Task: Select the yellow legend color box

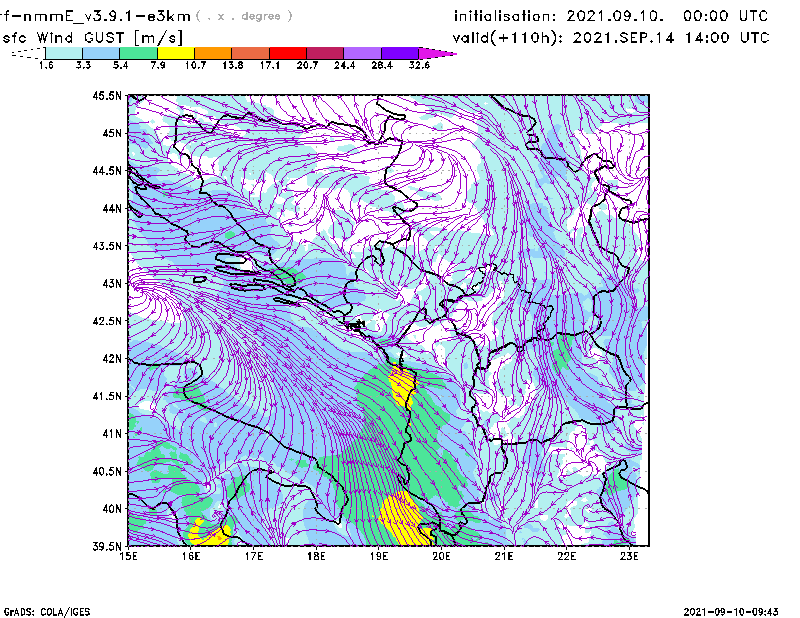Action: pos(176,53)
